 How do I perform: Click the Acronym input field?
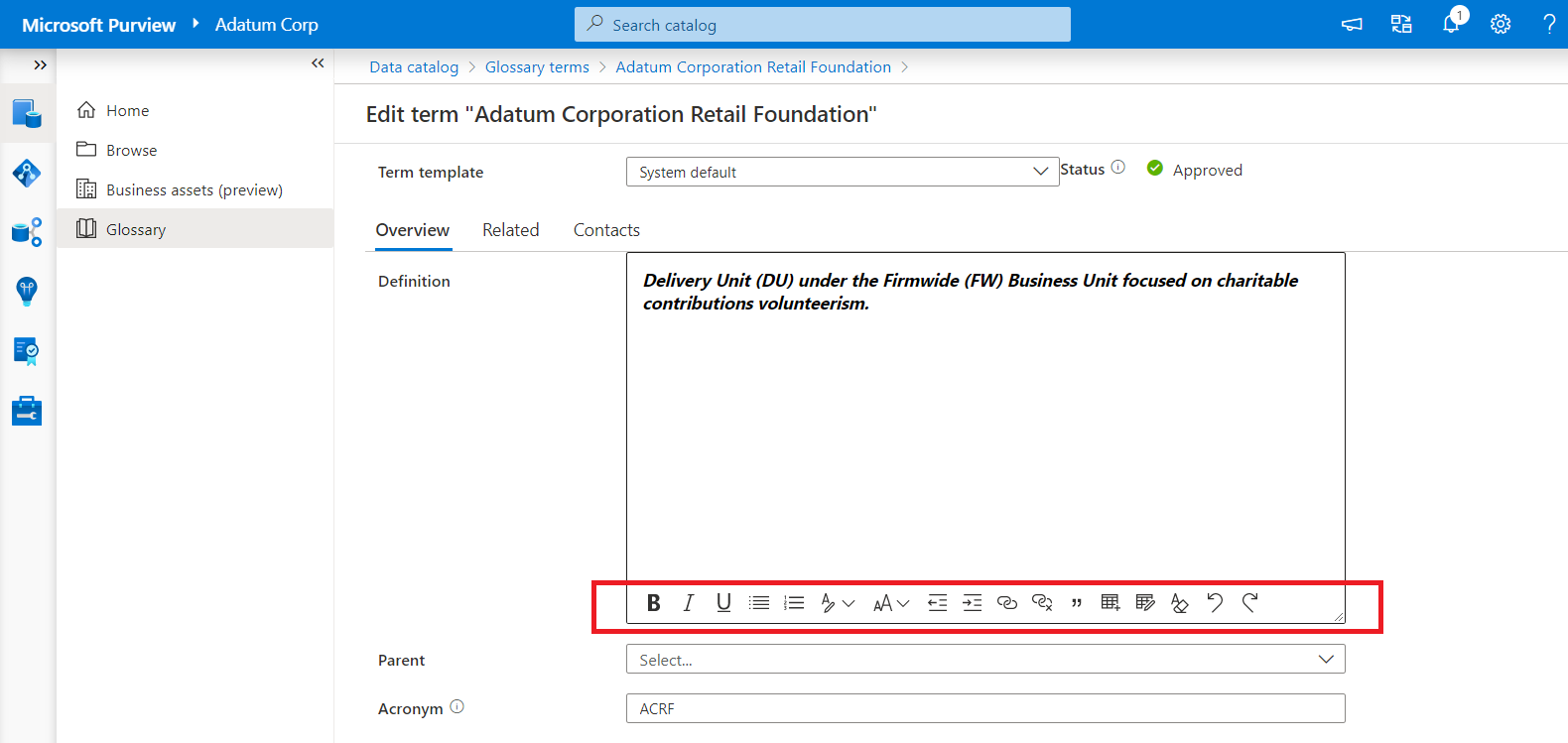(984, 708)
